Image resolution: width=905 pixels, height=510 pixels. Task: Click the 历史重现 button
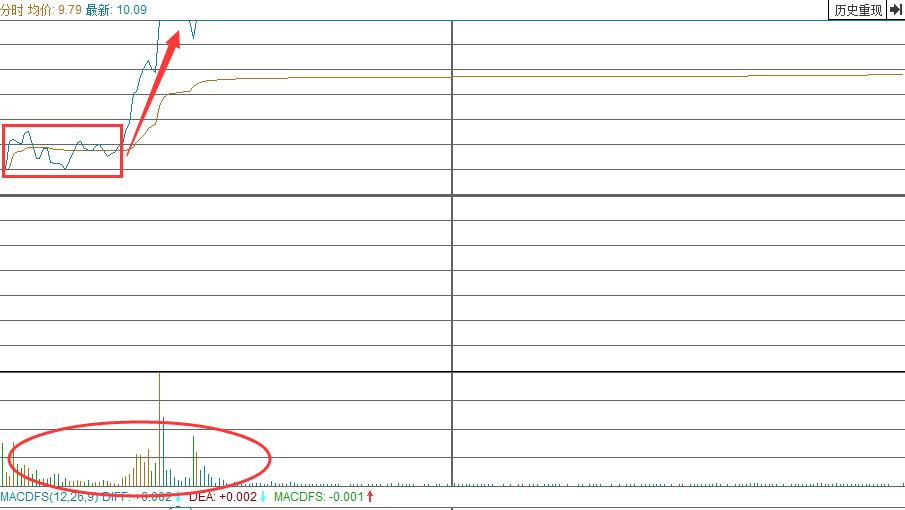[x=858, y=10]
